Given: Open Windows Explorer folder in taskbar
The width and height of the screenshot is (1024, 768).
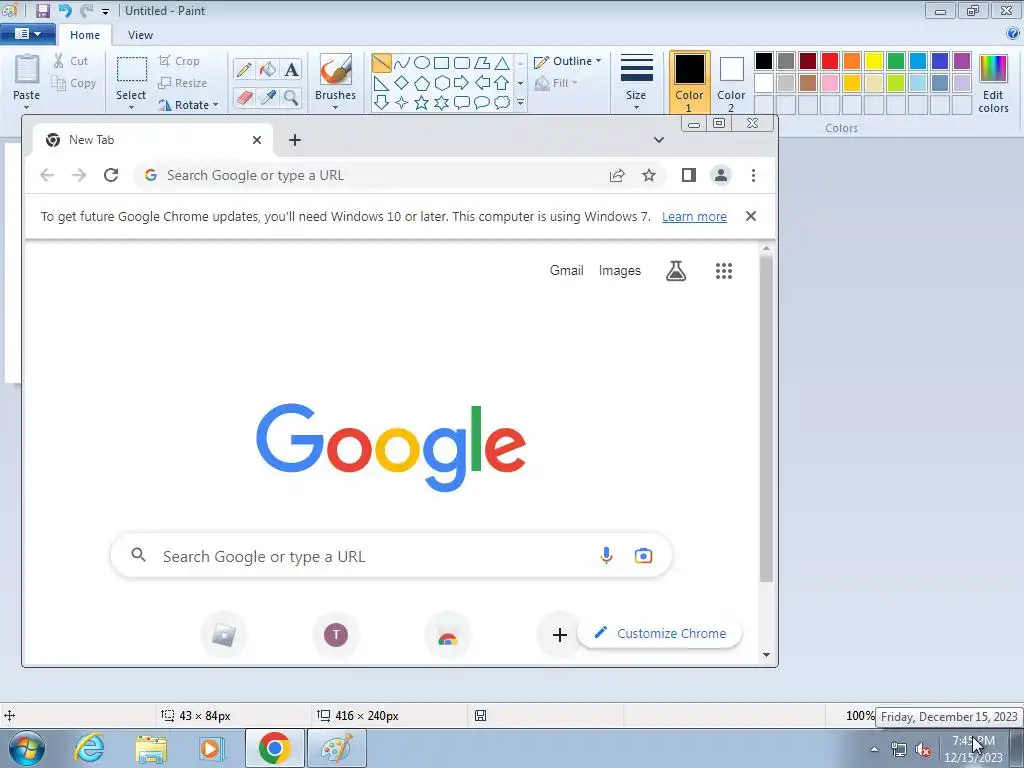Looking at the screenshot, I should click(151, 748).
